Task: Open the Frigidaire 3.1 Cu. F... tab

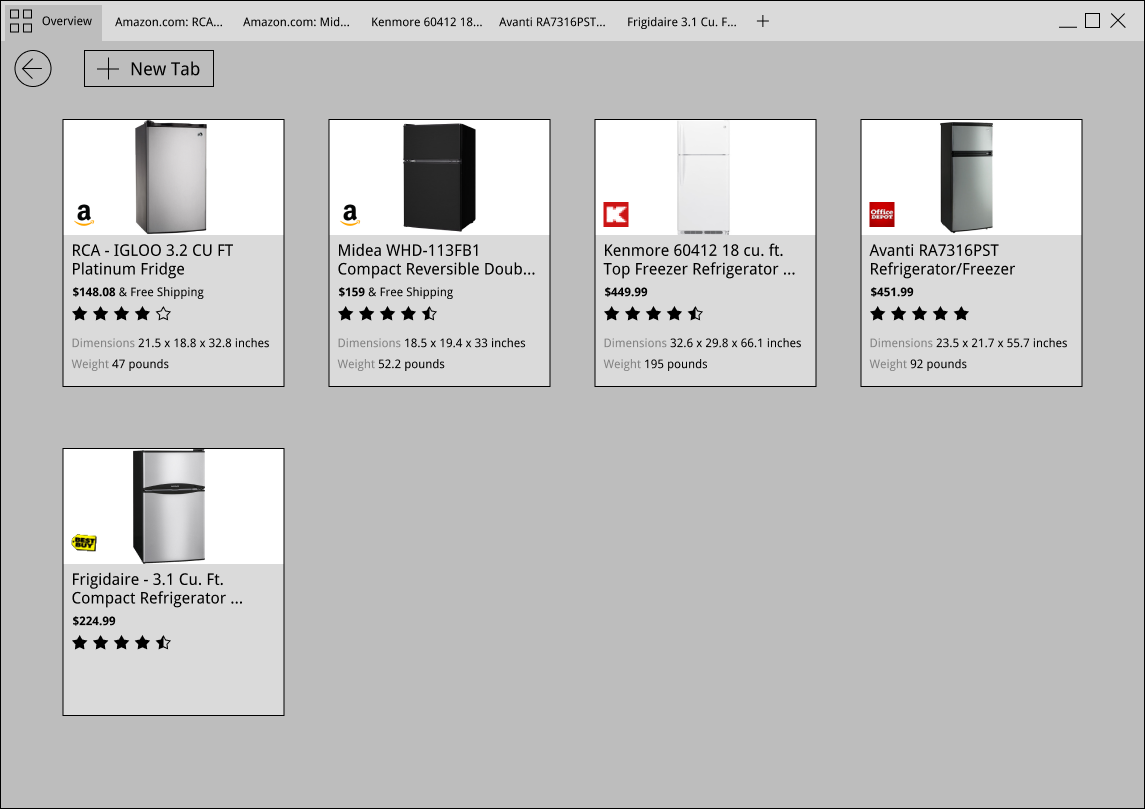Action: [681, 22]
